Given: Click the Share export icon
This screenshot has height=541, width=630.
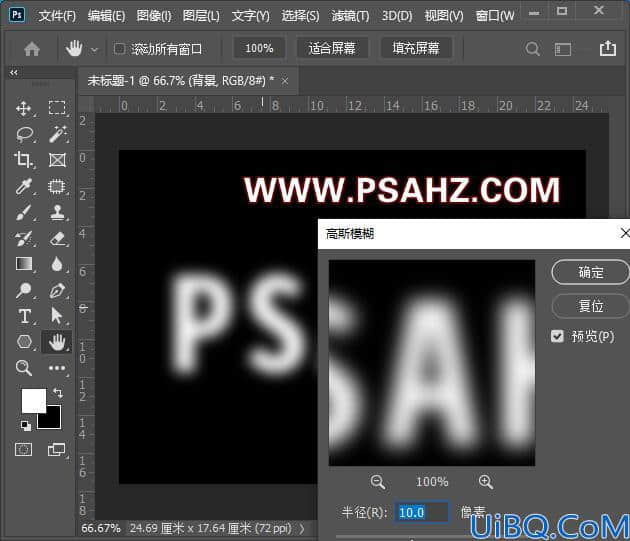Looking at the screenshot, I should point(608,48).
